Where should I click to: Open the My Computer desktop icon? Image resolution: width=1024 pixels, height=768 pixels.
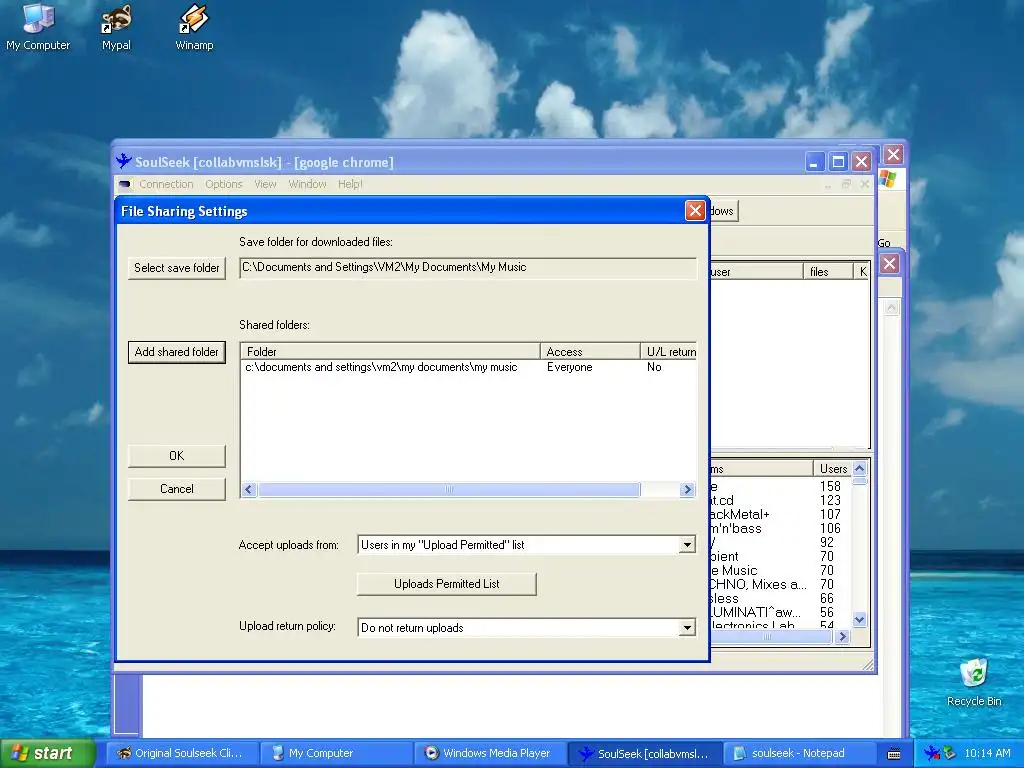pyautogui.click(x=38, y=27)
